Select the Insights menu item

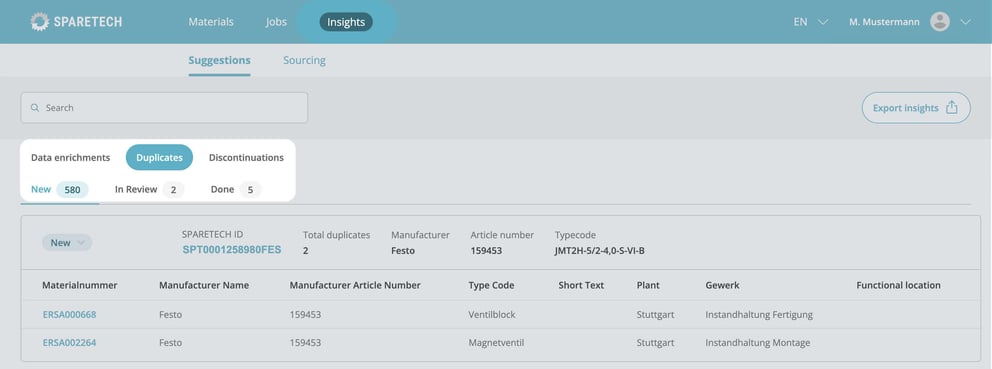(346, 22)
